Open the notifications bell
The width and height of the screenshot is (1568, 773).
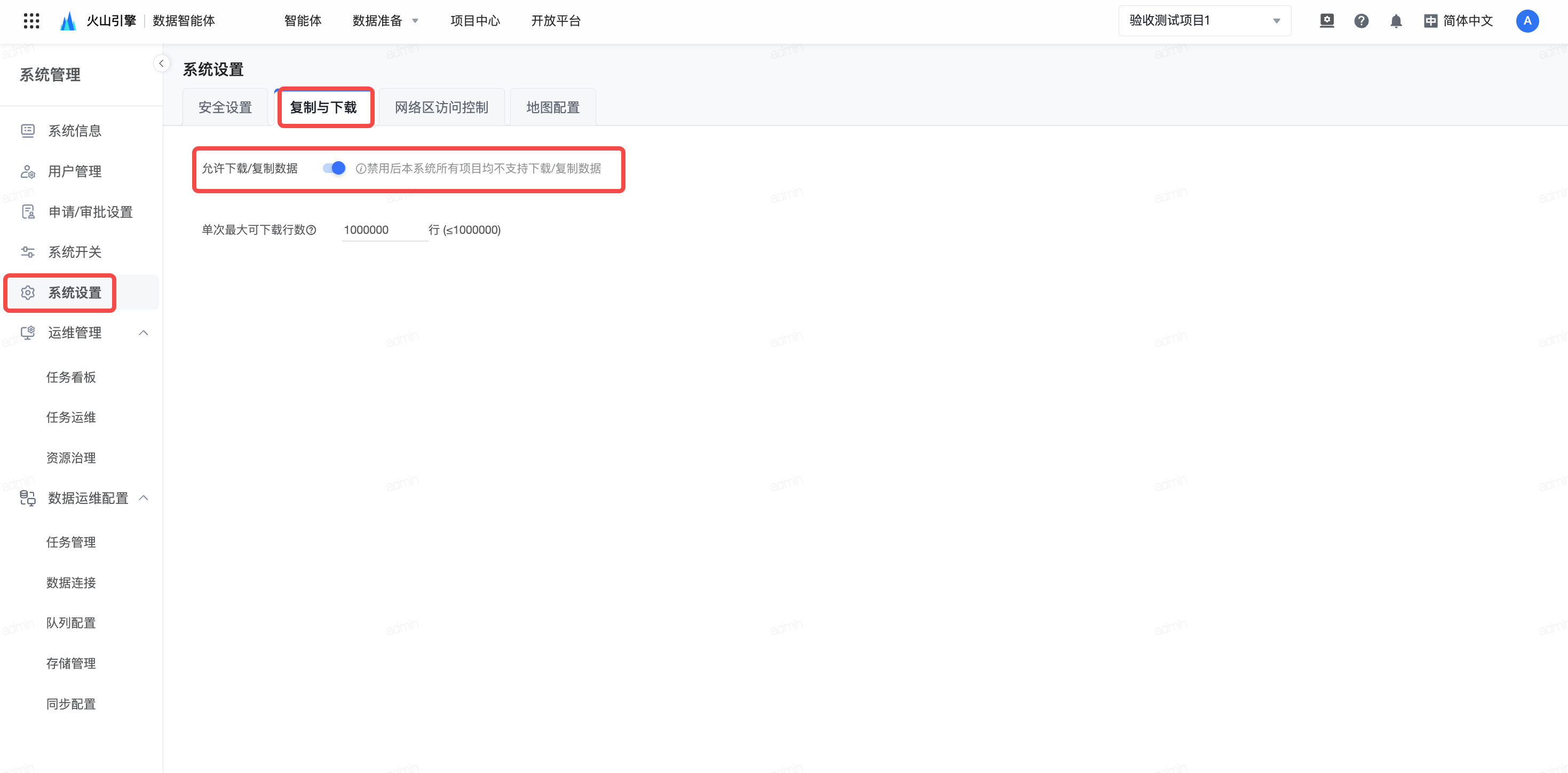click(x=1396, y=21)
